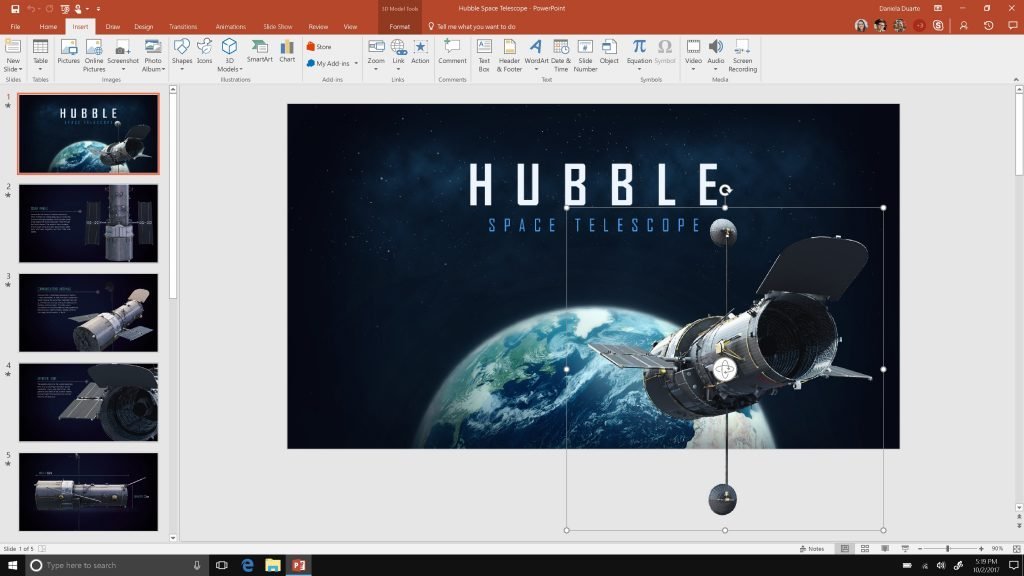
Task: Add a Comment from the ribbon
Action: (x=452, y=52)
